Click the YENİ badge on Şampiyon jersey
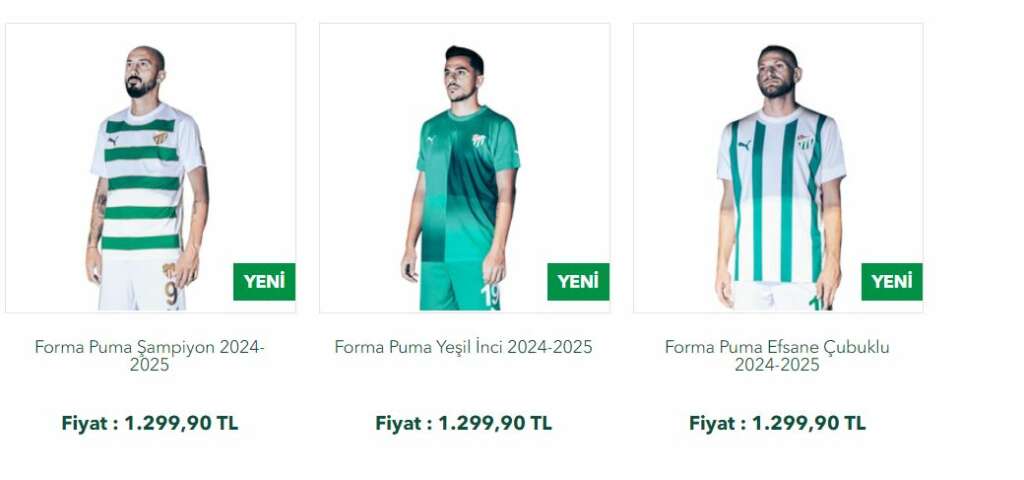Image resolution: width=1024 pixels, height=480 pixels. coord(264,281)
